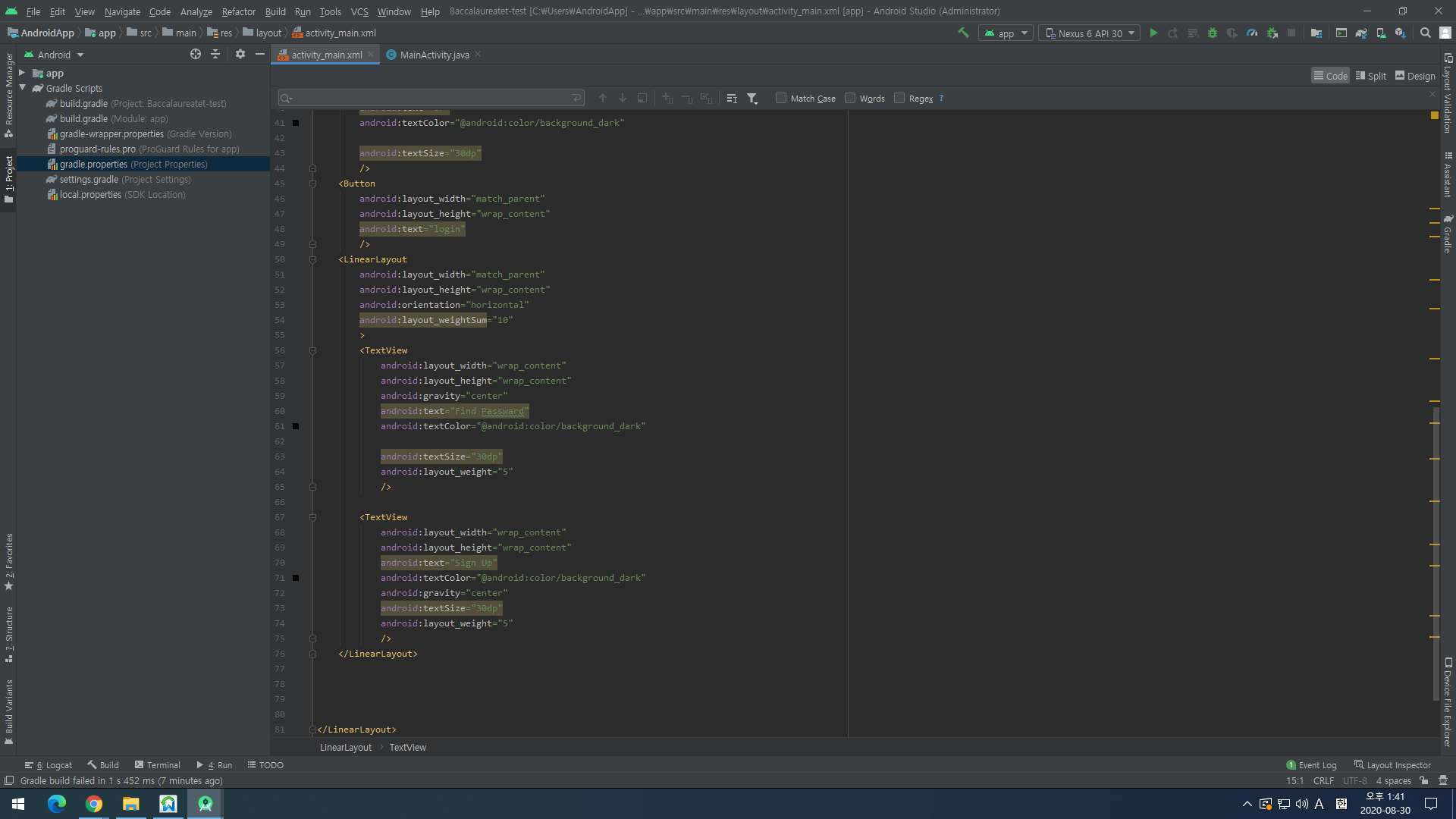
Task: Enable Match Case checkbox
Action: (781, 99)
